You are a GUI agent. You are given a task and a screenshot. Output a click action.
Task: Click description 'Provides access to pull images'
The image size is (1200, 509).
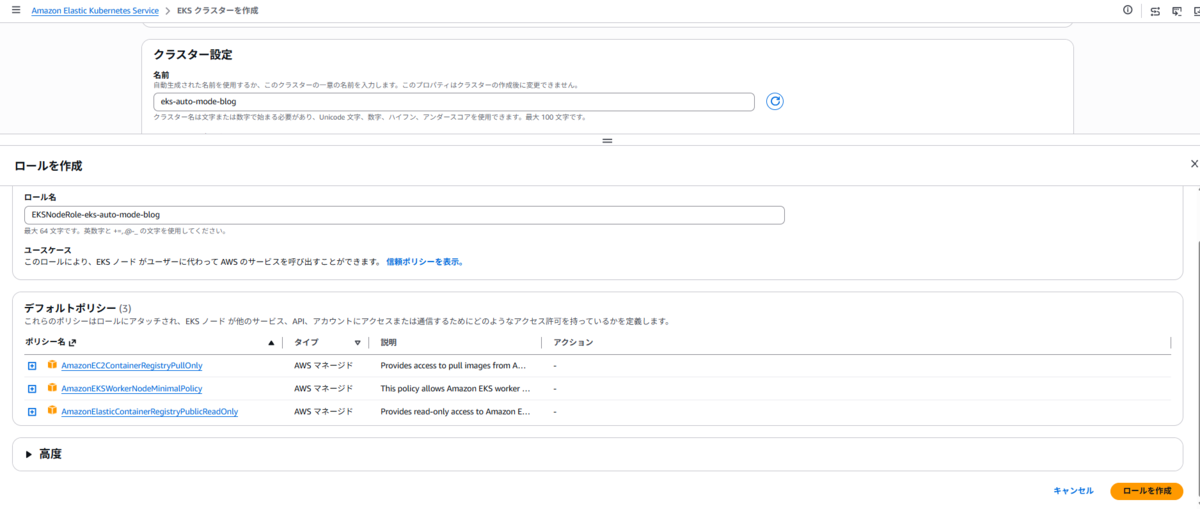click(x=453, y=365)
